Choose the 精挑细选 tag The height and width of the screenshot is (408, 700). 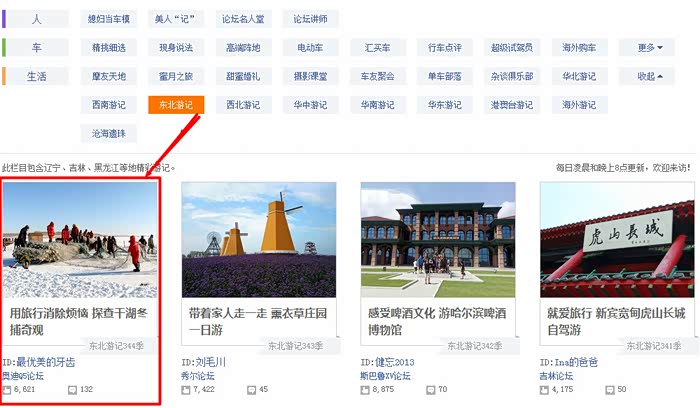click(x=108, y=48)
